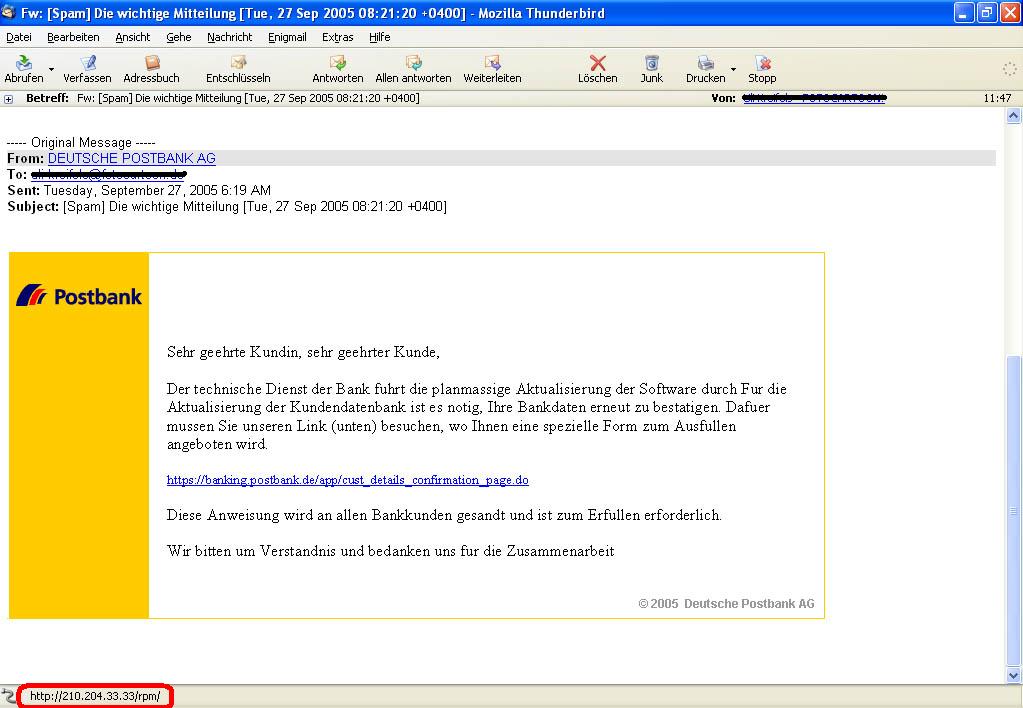Expand the full headers next to Betreff

click(8, 99)
